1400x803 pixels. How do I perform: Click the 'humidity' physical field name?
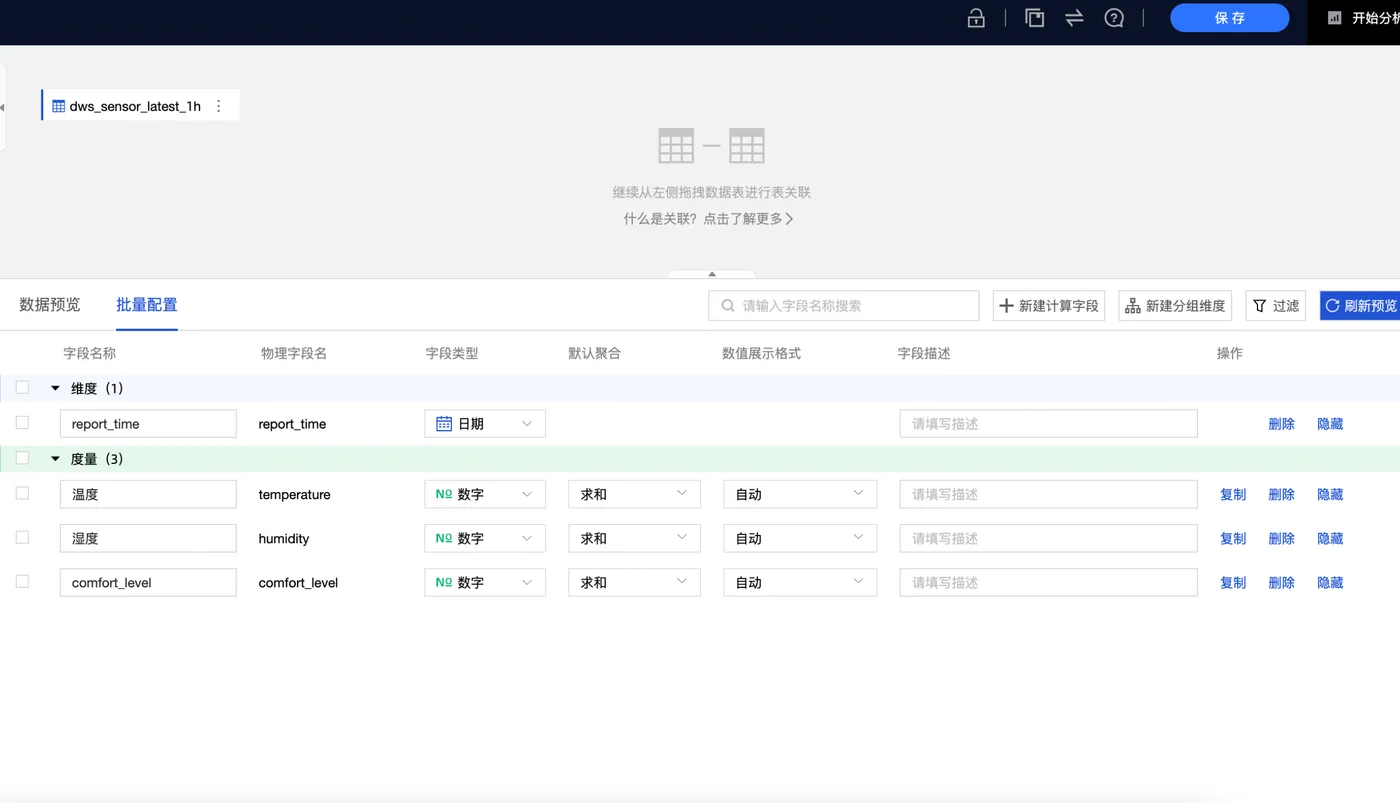pos(284,538)
